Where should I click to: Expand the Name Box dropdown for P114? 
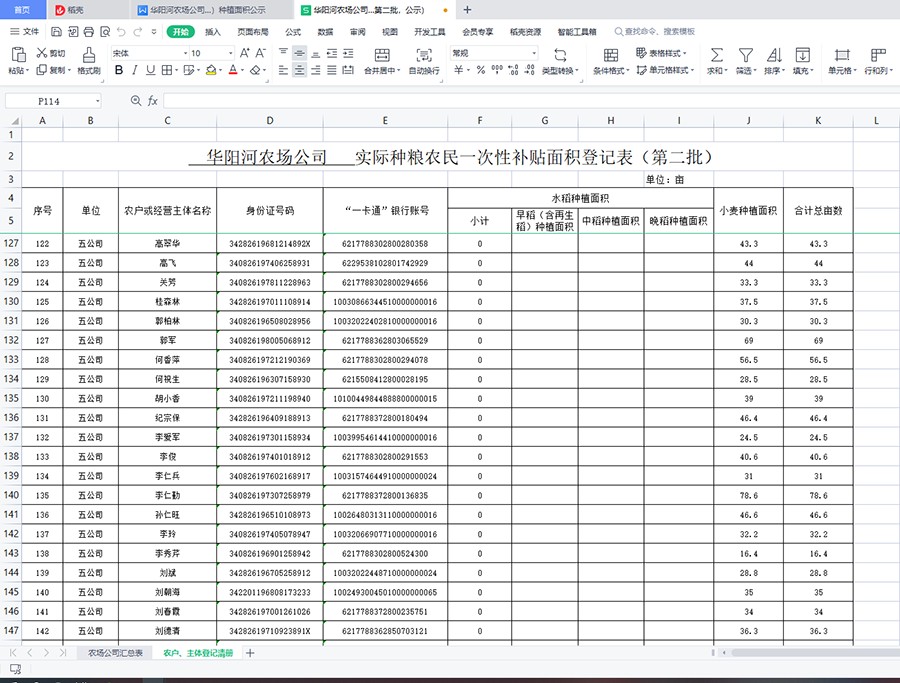point(97,101)
